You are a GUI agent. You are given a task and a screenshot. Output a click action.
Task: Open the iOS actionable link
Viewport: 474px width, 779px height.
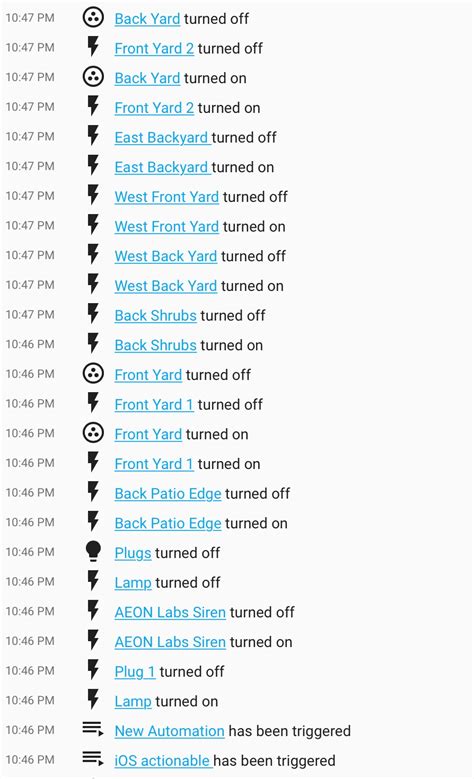[x=162, y=761]
